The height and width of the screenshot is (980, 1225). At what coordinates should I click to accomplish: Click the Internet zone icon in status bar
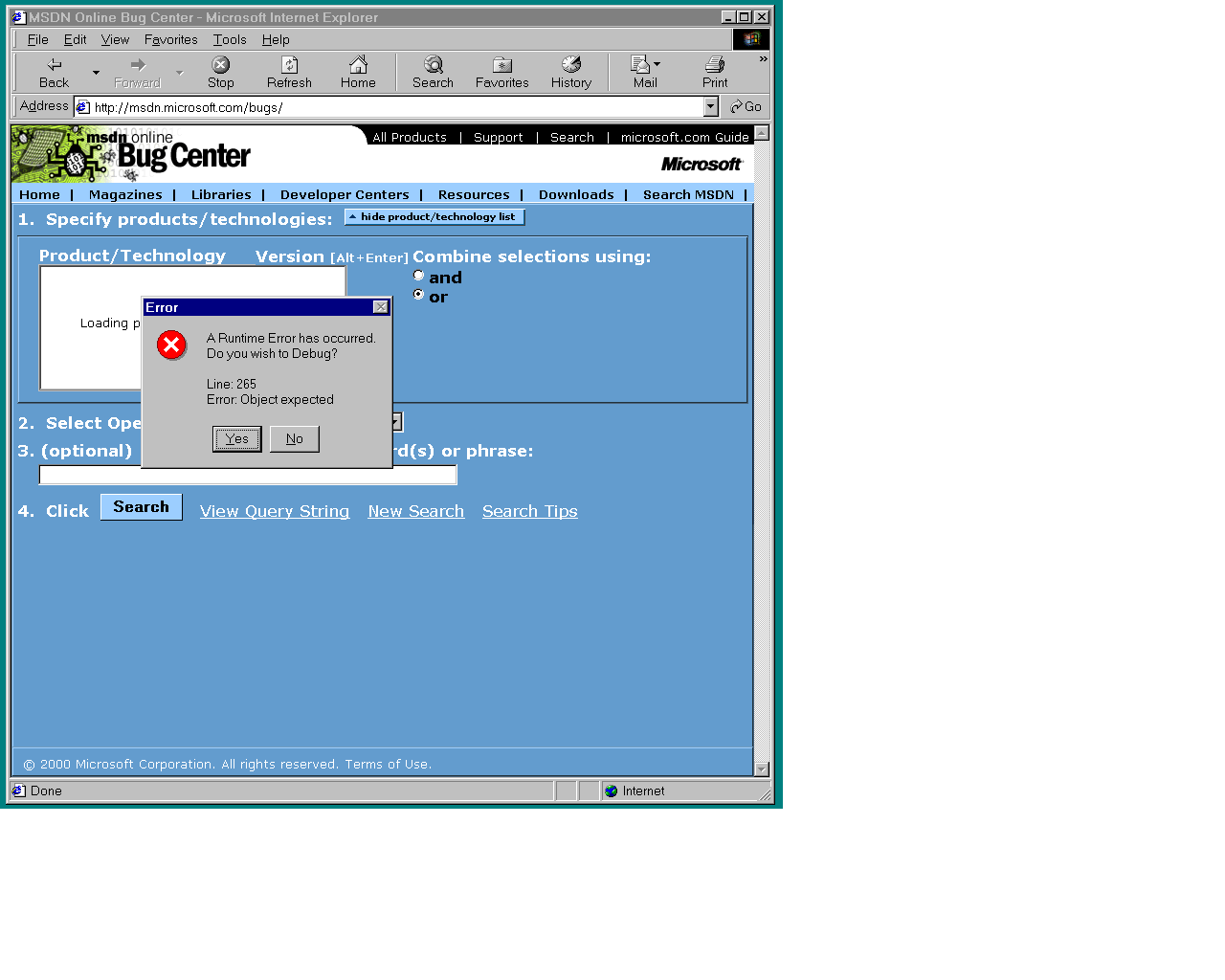[x=612, y=791]
